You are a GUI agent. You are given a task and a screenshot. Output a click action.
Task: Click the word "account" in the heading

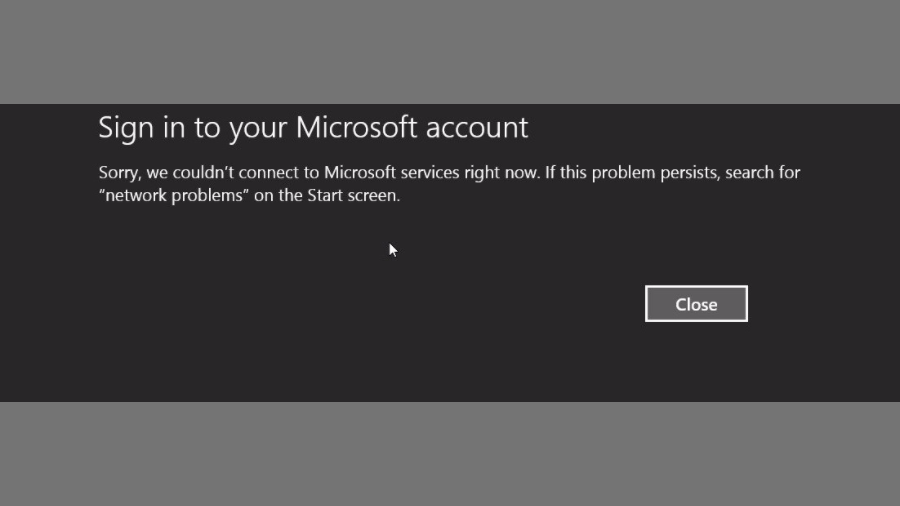476,128
